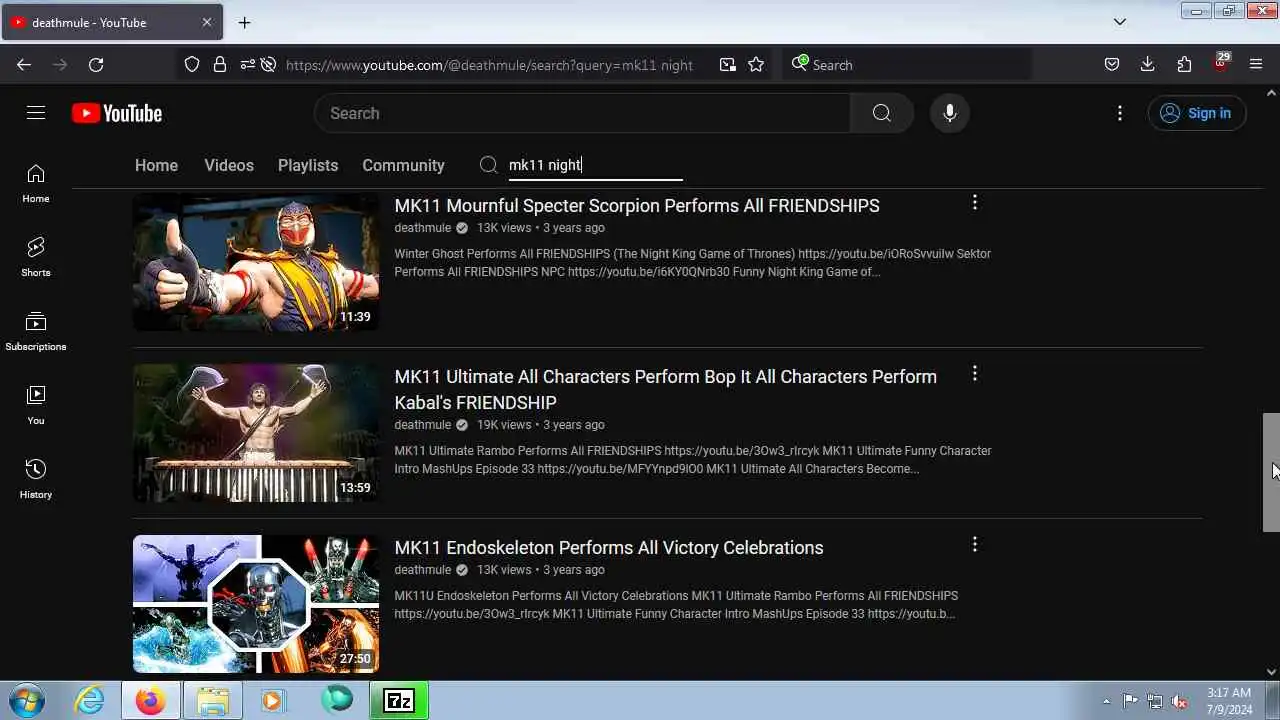Image resolution: width=1280 pixels, height=720 pixels.
Task: Open File Explorer folder from taskbar
Action: tap(213, 700)
